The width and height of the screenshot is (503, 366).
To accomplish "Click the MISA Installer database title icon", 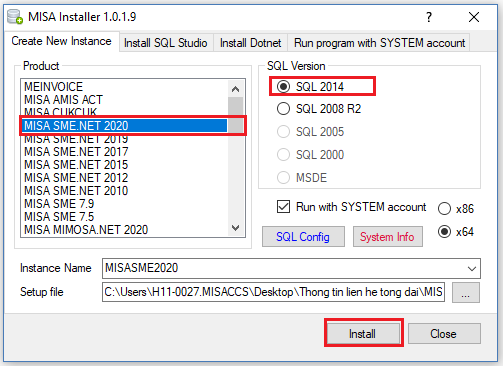I will [15, 17].
